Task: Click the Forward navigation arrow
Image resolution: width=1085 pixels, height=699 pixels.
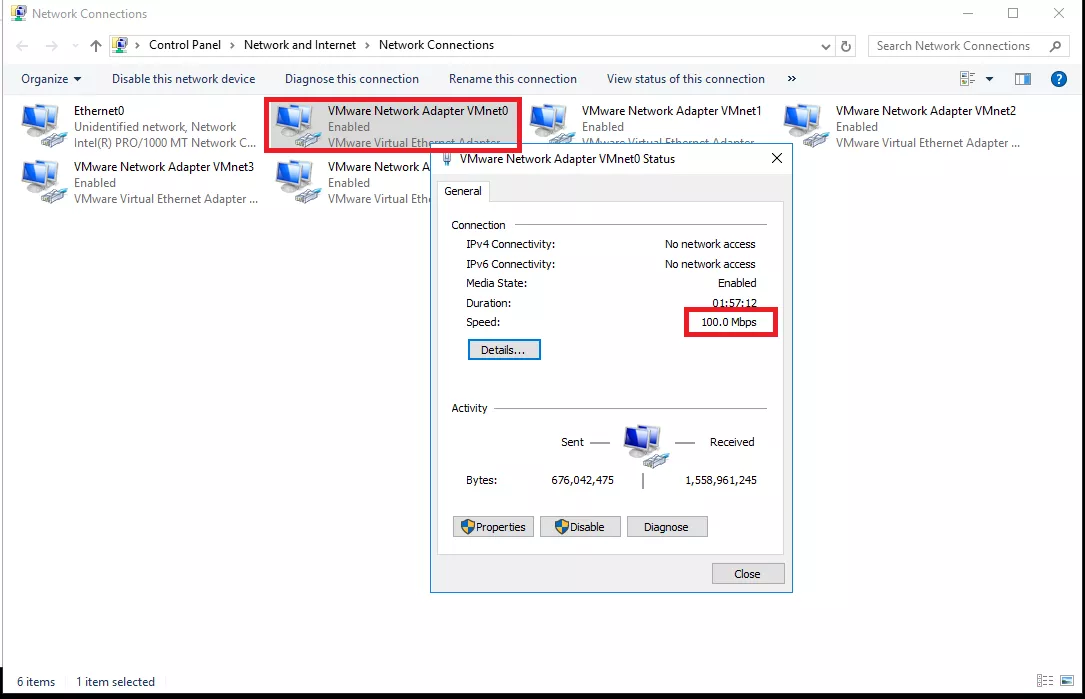Action: [x=51, y=46]
